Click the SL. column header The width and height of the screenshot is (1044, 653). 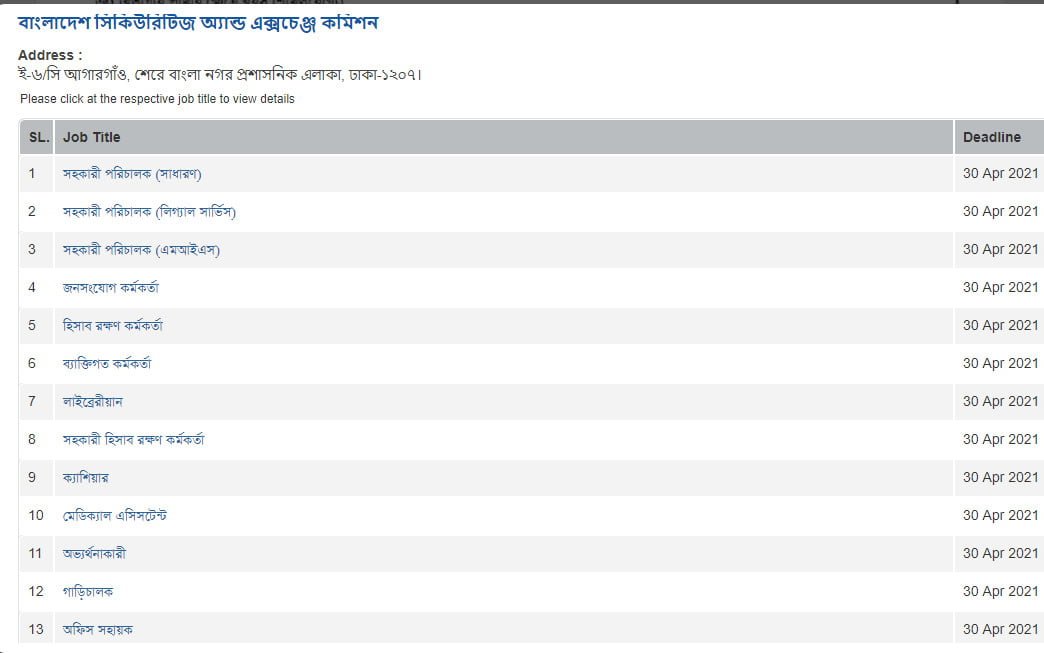pos(39,137)
